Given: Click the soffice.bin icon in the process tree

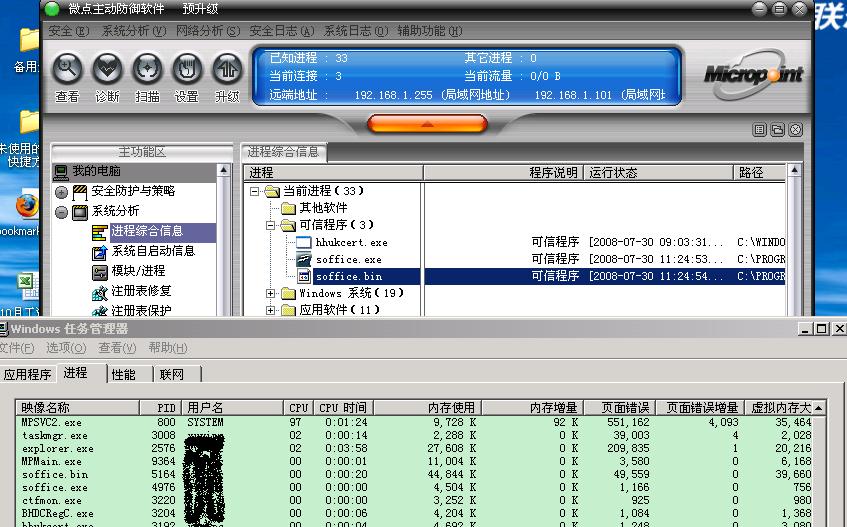Looking at the screenshot, I should (304, 276).
